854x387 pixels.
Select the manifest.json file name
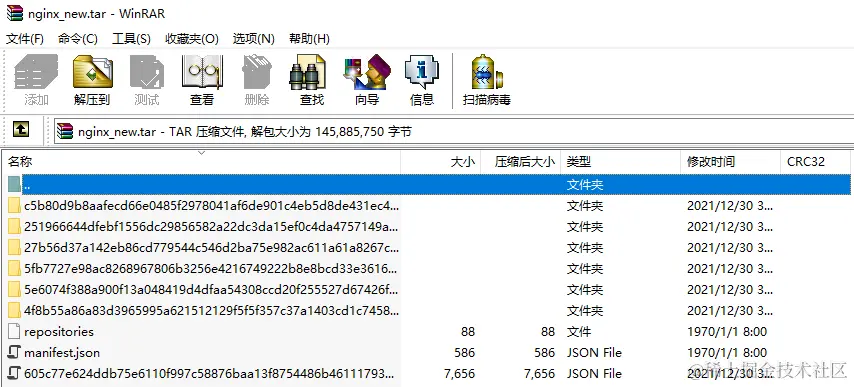pos(62,353)
